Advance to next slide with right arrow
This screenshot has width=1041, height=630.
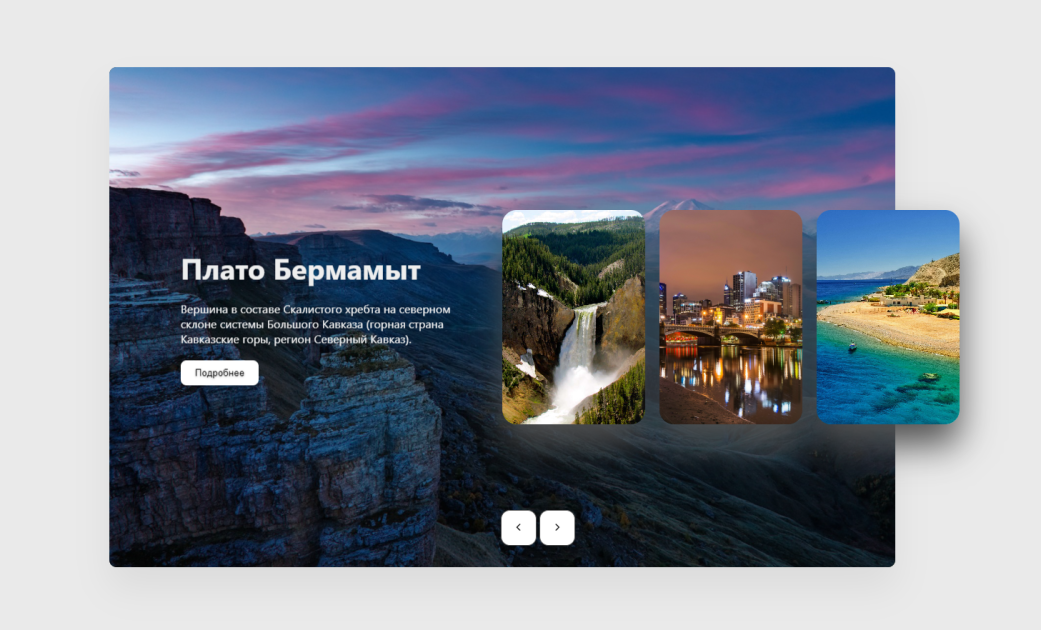[557, 528]
